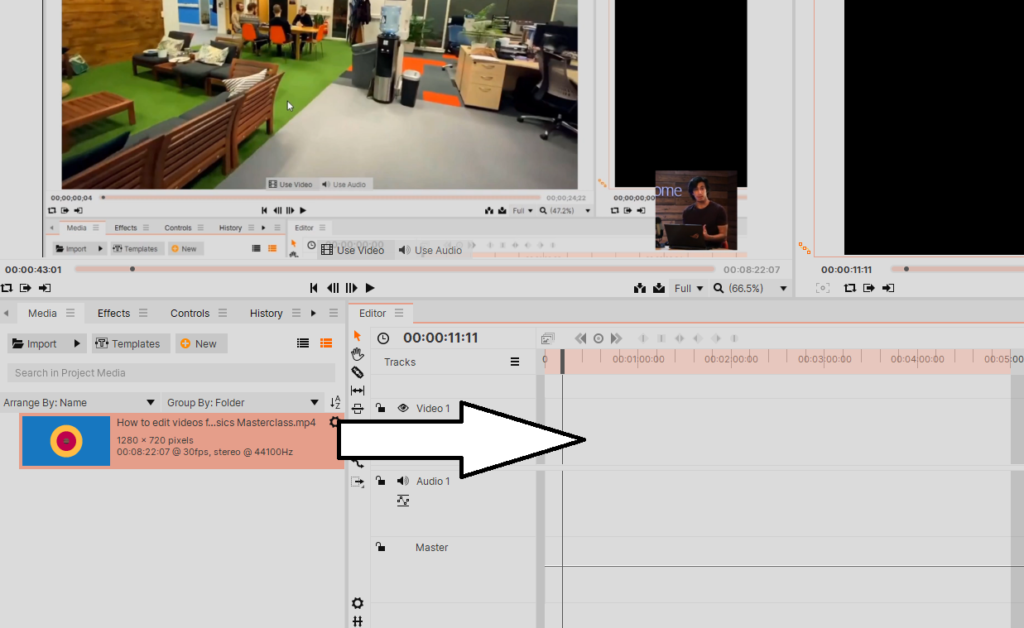Image resolution: width=1024 pixels, height=628 pixels.
Task: Select the Editor tab
Action: coord(372,313)
